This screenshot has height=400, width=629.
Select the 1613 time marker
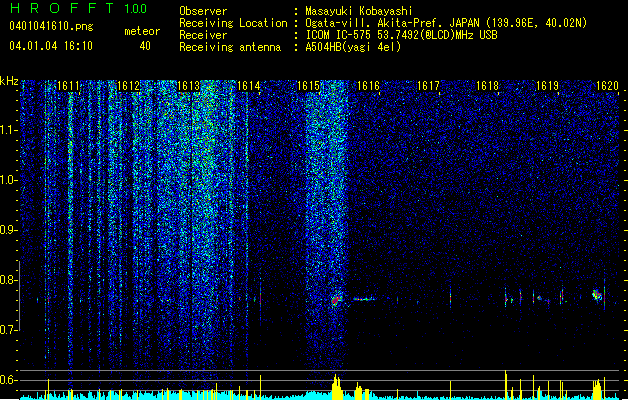(189, 86)
